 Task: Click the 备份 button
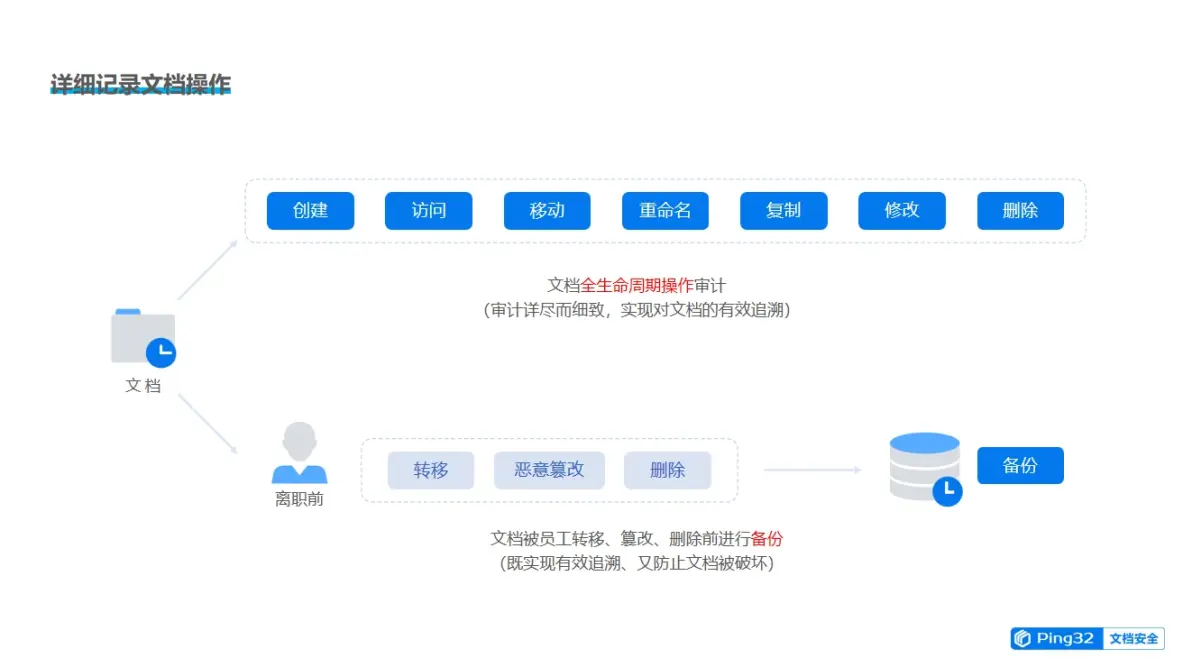point(1020,464)
